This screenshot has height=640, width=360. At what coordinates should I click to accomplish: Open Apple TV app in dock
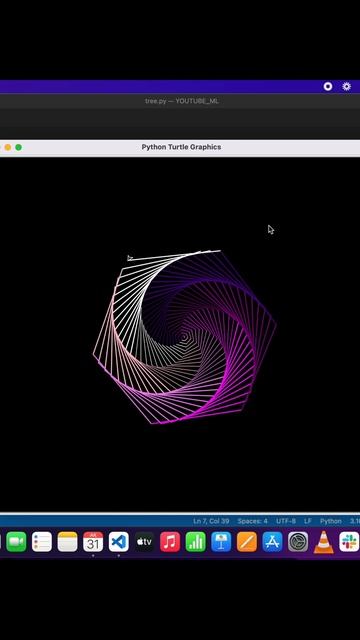click(x=144, y=542)
